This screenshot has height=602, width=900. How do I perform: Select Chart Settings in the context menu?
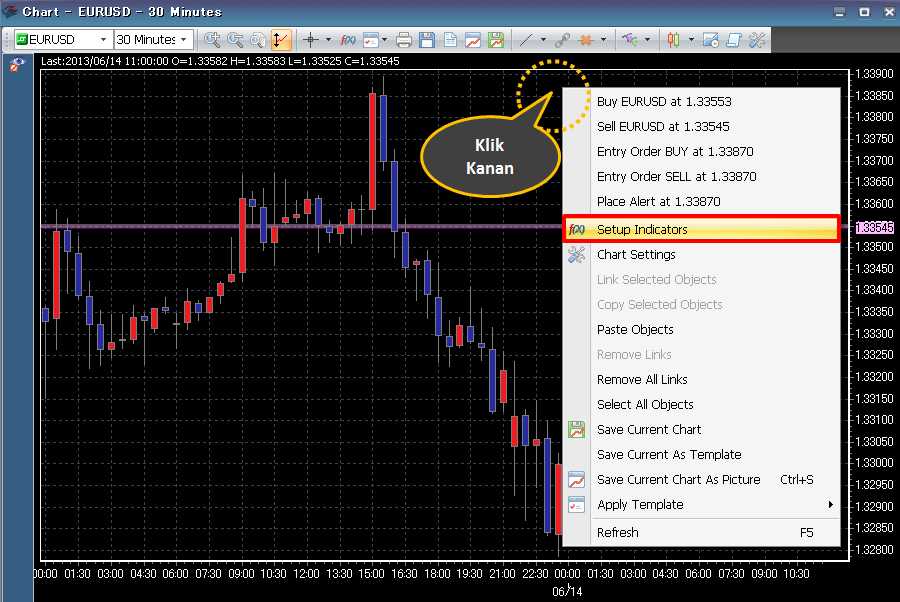click(636, 255)
